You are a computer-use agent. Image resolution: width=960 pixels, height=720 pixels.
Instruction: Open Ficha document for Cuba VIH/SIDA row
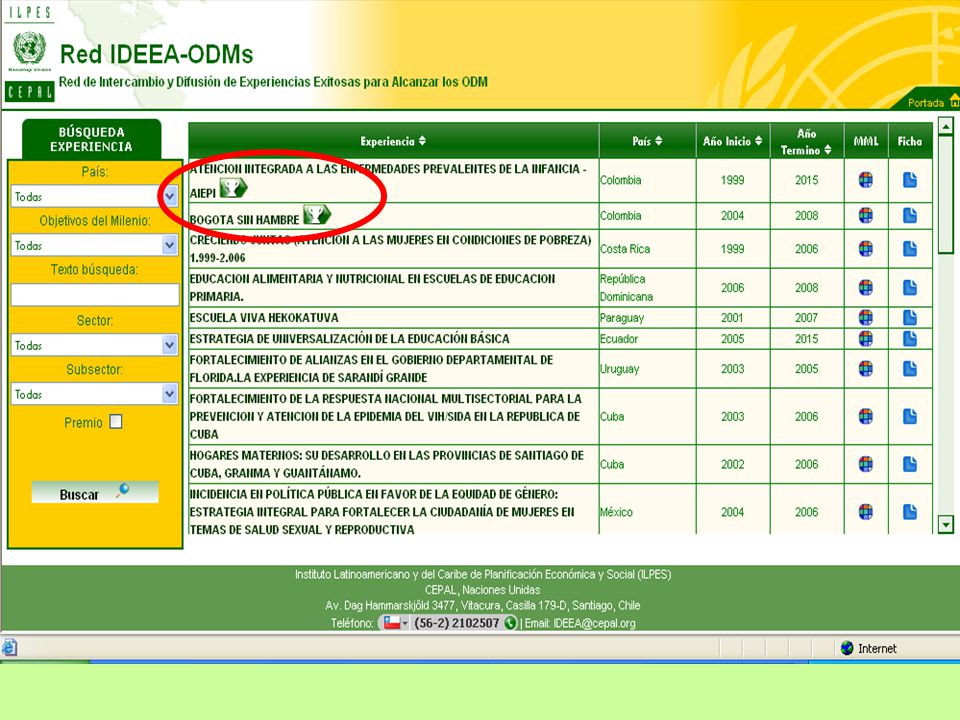coord(910,416)
